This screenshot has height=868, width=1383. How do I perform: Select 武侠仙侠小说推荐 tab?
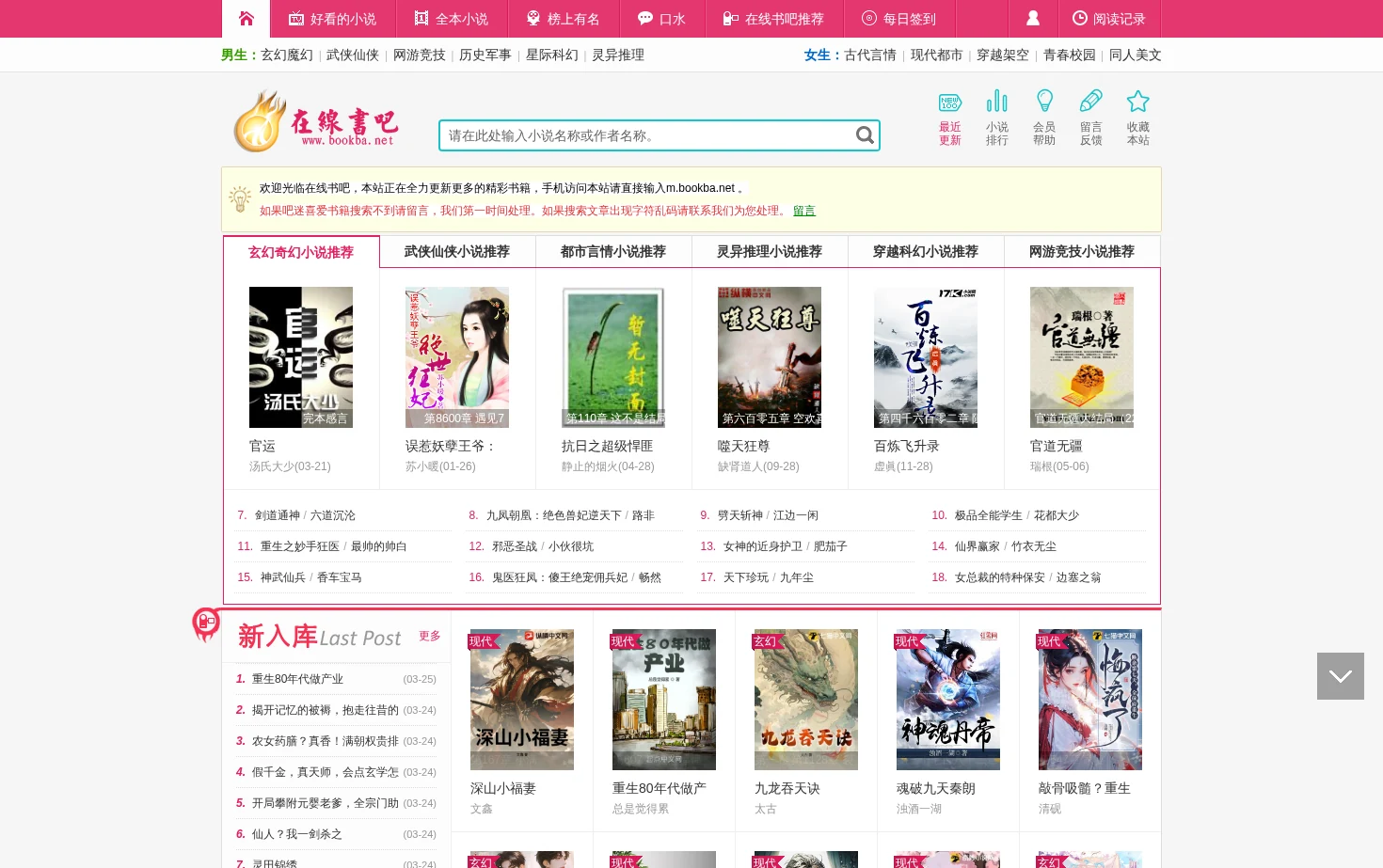tap(457, 251)
